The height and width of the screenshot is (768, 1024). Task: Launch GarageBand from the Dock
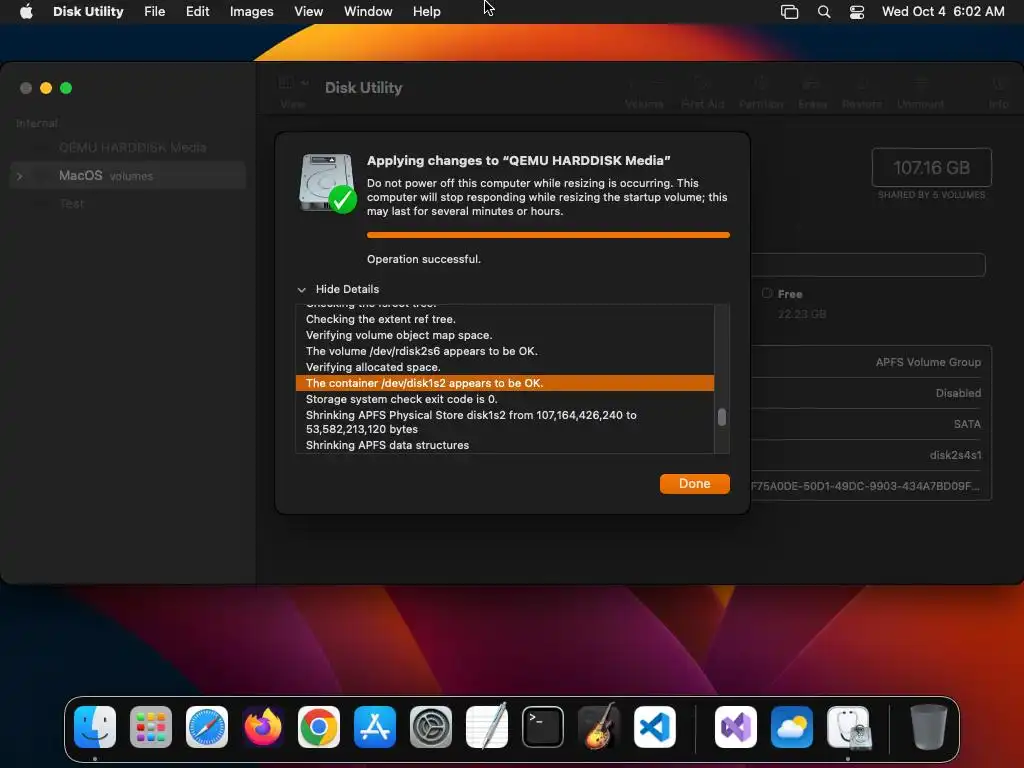[599, 726]
